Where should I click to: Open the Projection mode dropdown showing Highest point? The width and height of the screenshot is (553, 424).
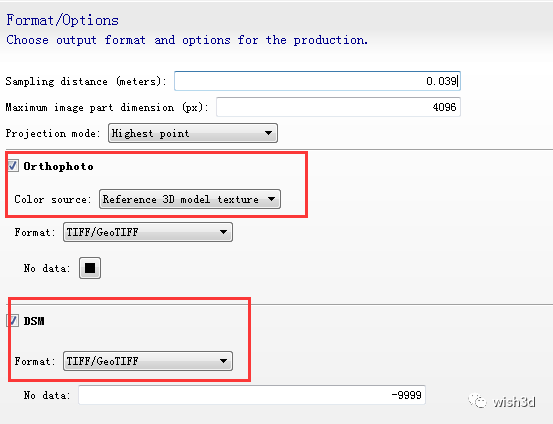pos(193,133)
